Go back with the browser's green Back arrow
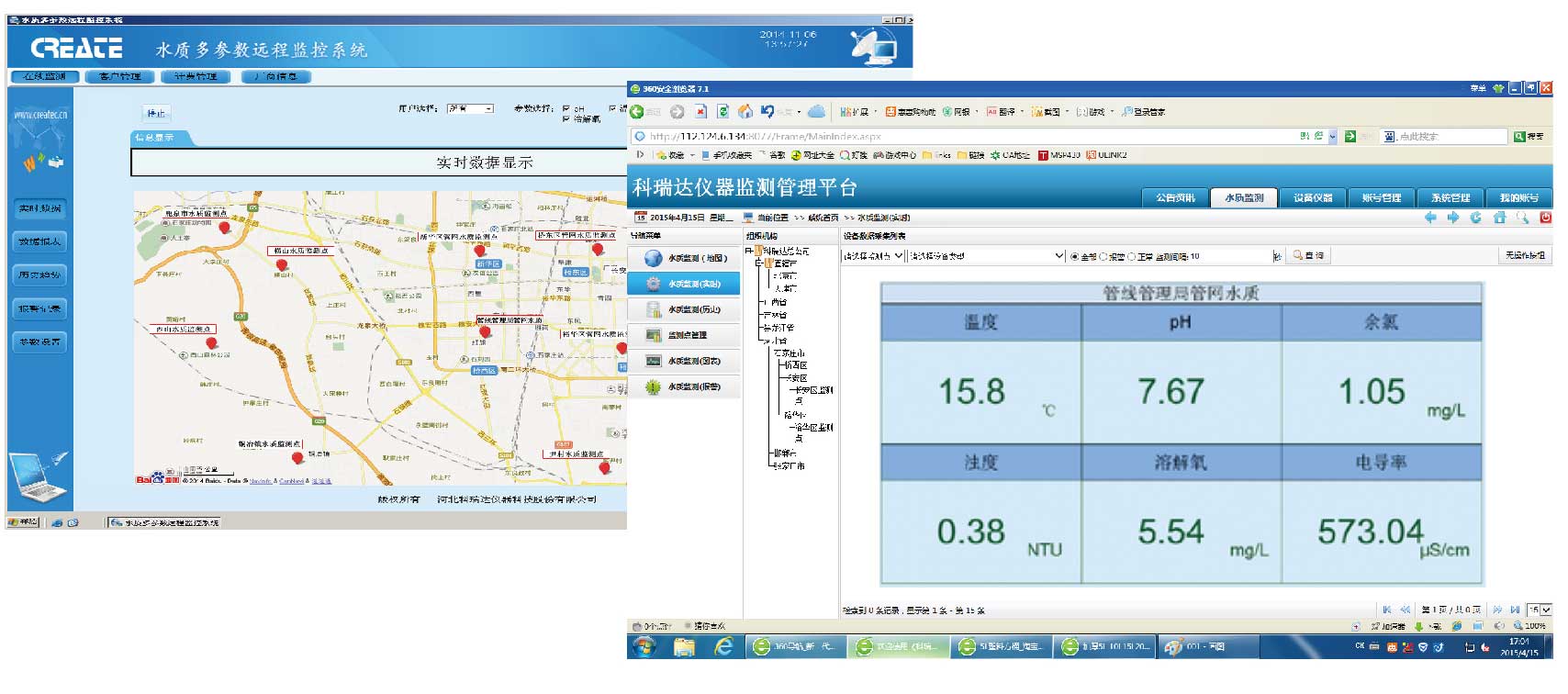Screen dimensions: 1568x694 [x=636, y=112]
